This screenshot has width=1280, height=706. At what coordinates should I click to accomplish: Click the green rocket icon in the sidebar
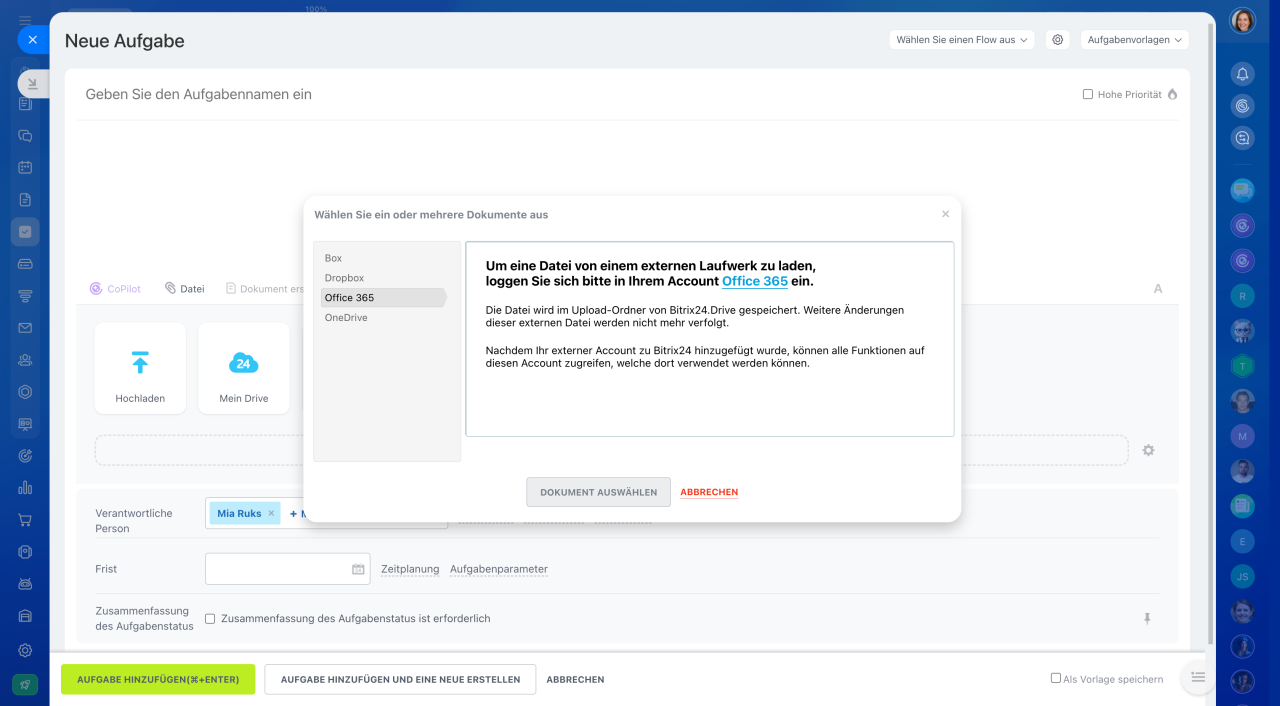25,684
